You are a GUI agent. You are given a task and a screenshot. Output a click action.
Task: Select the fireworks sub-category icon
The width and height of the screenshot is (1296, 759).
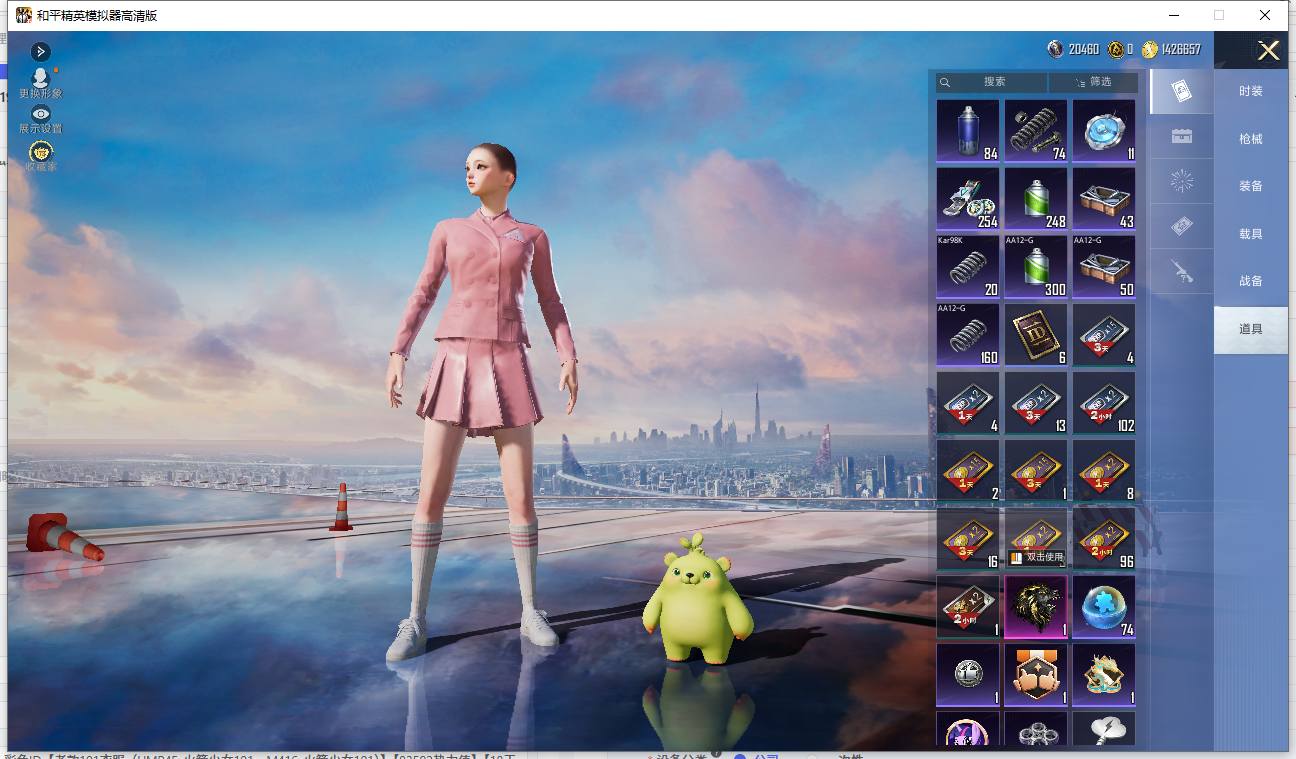[1181, 181]
